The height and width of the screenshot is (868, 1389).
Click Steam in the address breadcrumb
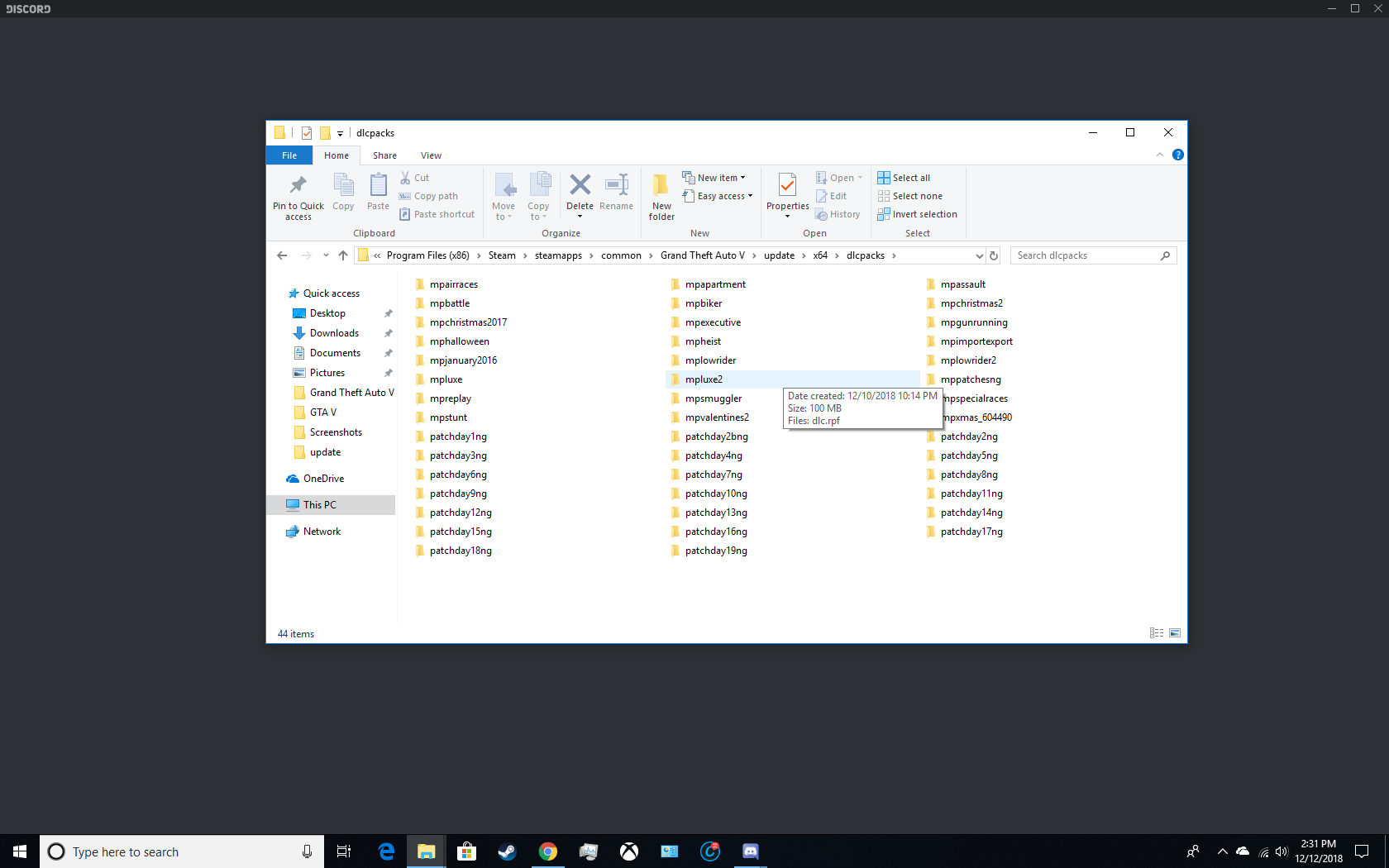(x=502, y=255)
